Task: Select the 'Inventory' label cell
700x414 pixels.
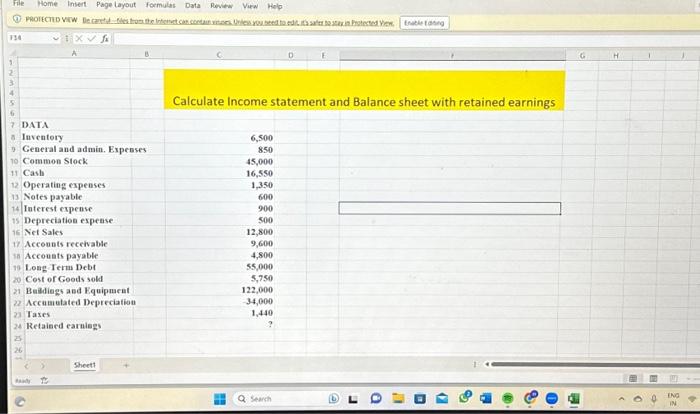Action: click(42, 137)
